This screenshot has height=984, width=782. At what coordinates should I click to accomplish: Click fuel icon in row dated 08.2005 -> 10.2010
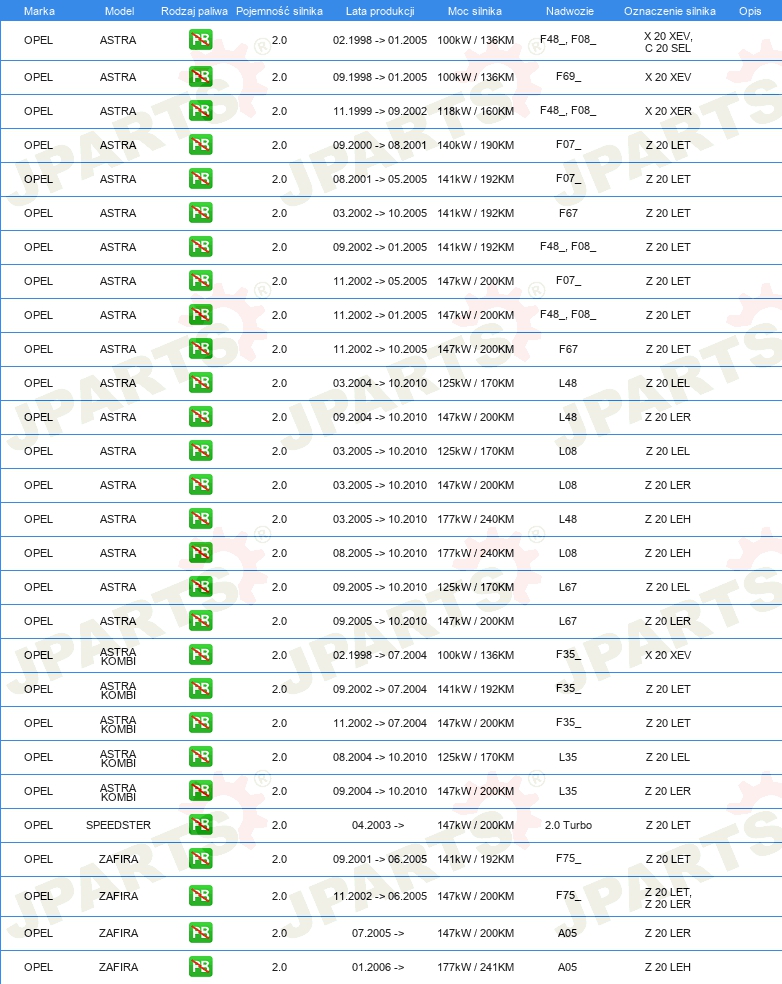(x=201, y=552)
